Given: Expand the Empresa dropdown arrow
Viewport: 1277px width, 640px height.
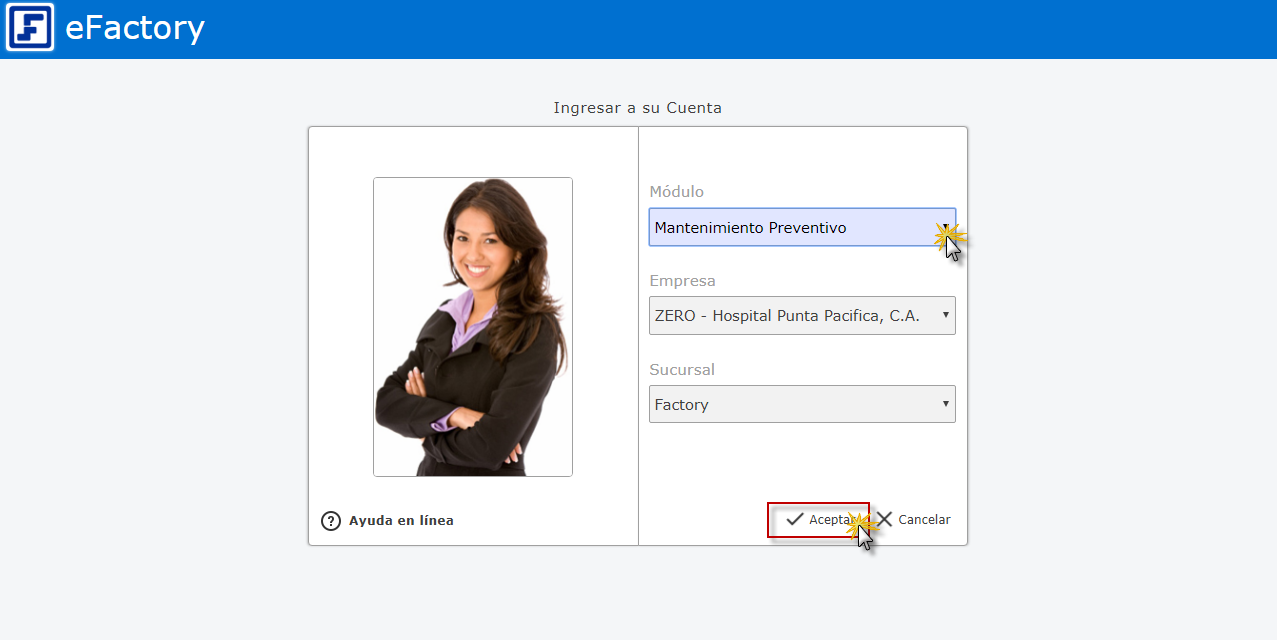Looking at the screenshot, I should 945,315.
